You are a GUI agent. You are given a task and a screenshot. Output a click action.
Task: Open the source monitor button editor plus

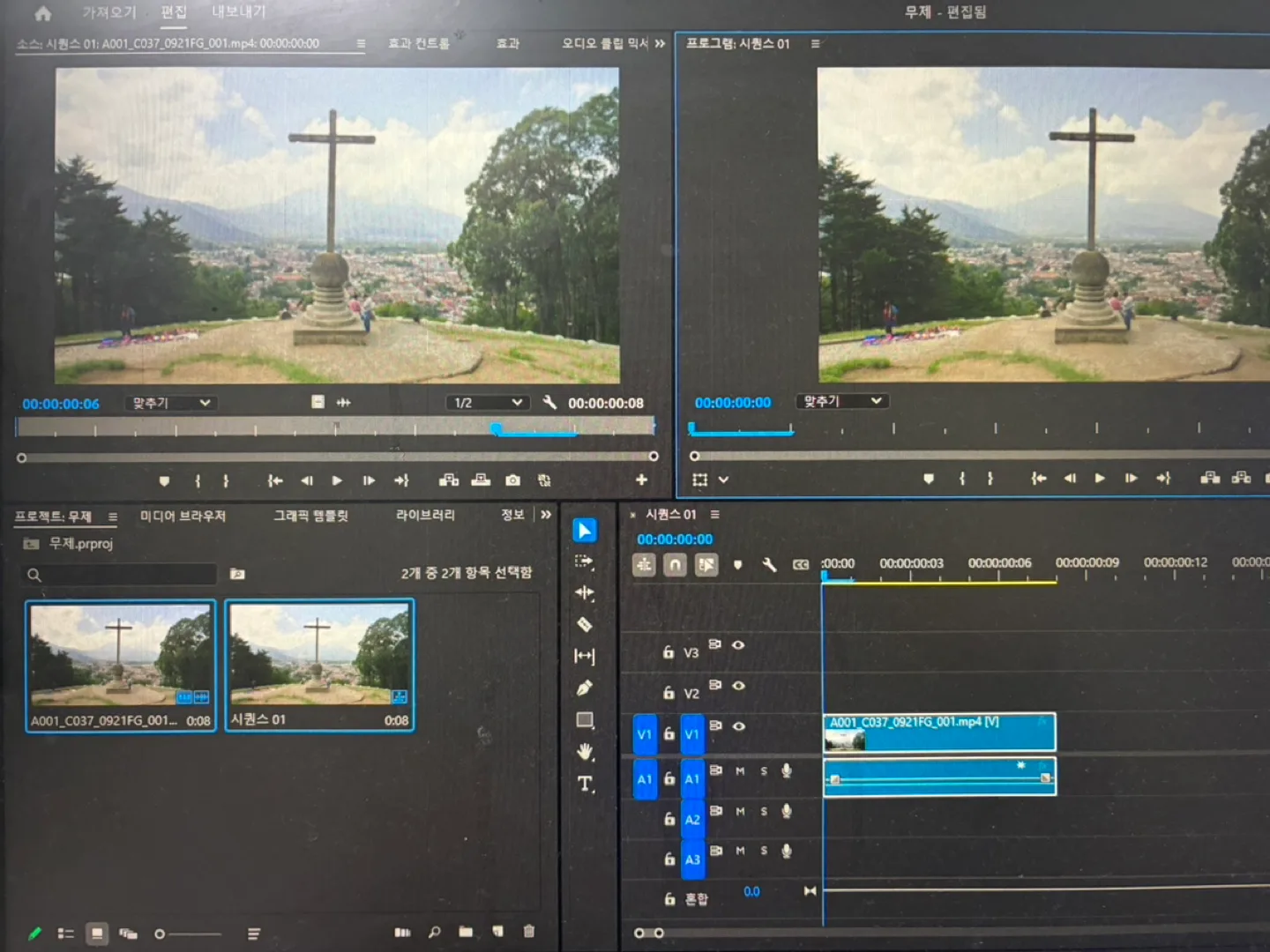[641, 480]
